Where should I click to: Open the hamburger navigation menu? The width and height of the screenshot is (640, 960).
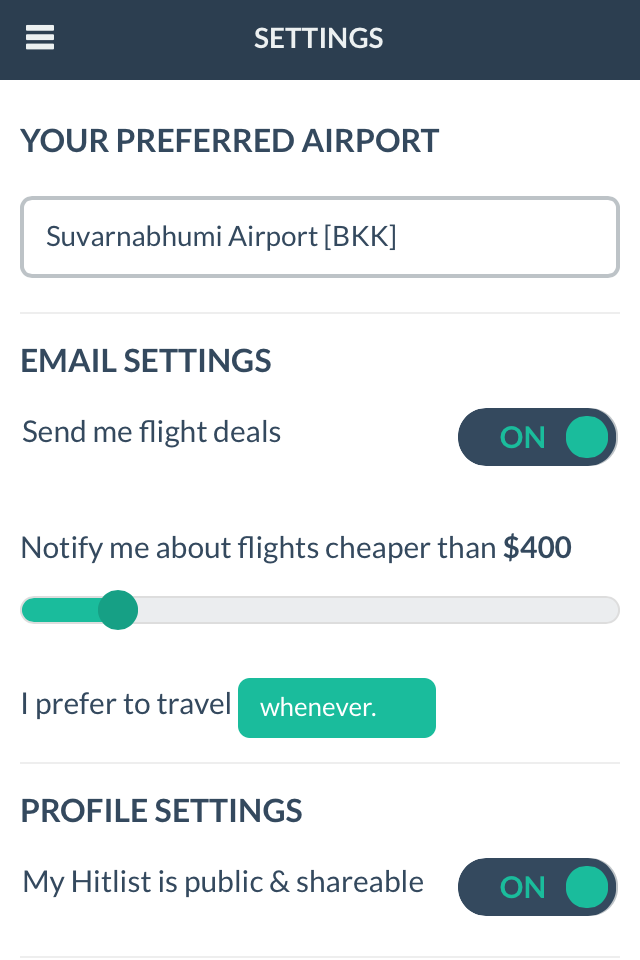pos(40,38)
